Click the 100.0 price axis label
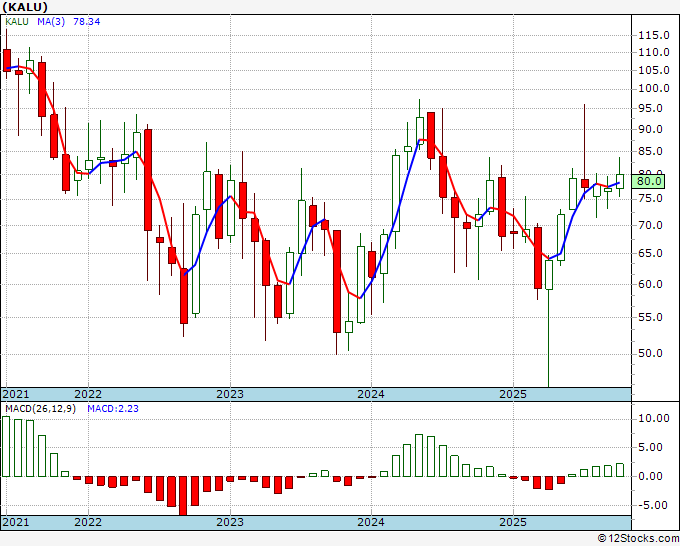Screen dimensions: 680x546 (654, 88)
